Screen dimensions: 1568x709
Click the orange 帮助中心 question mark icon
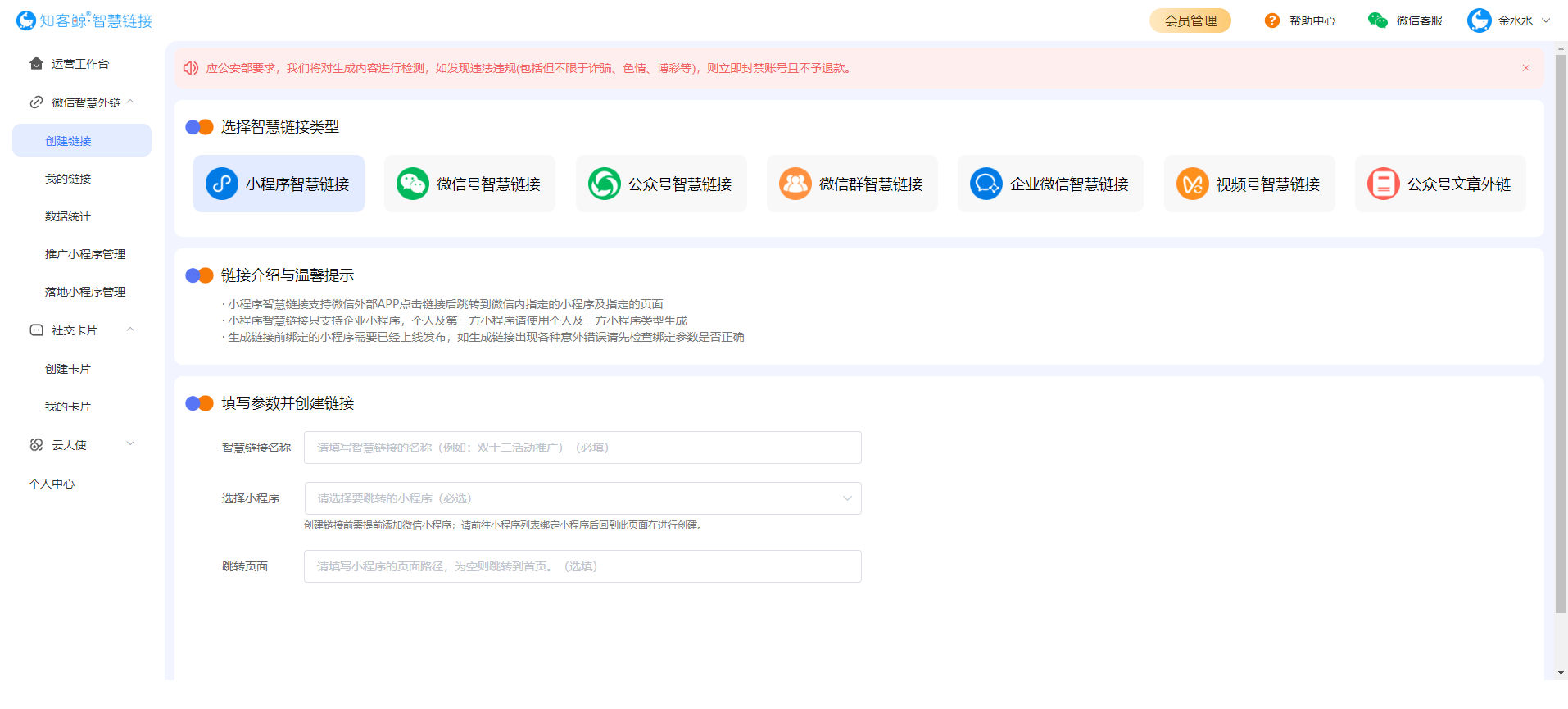click(1271, 20)
